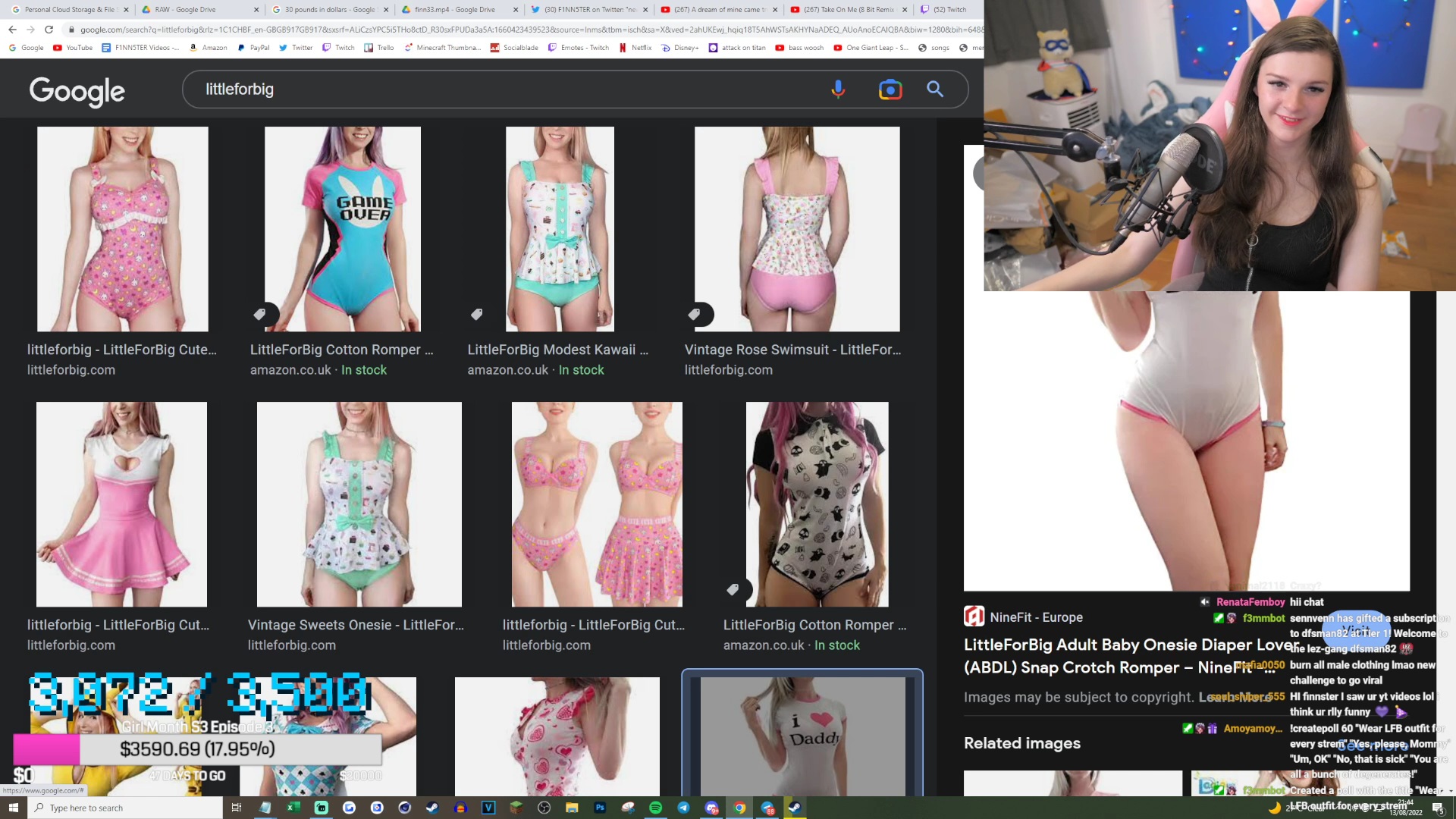Open the Amazon bookmark
Viewport: 1456px width, 819px height.
[x=208, y=48]
